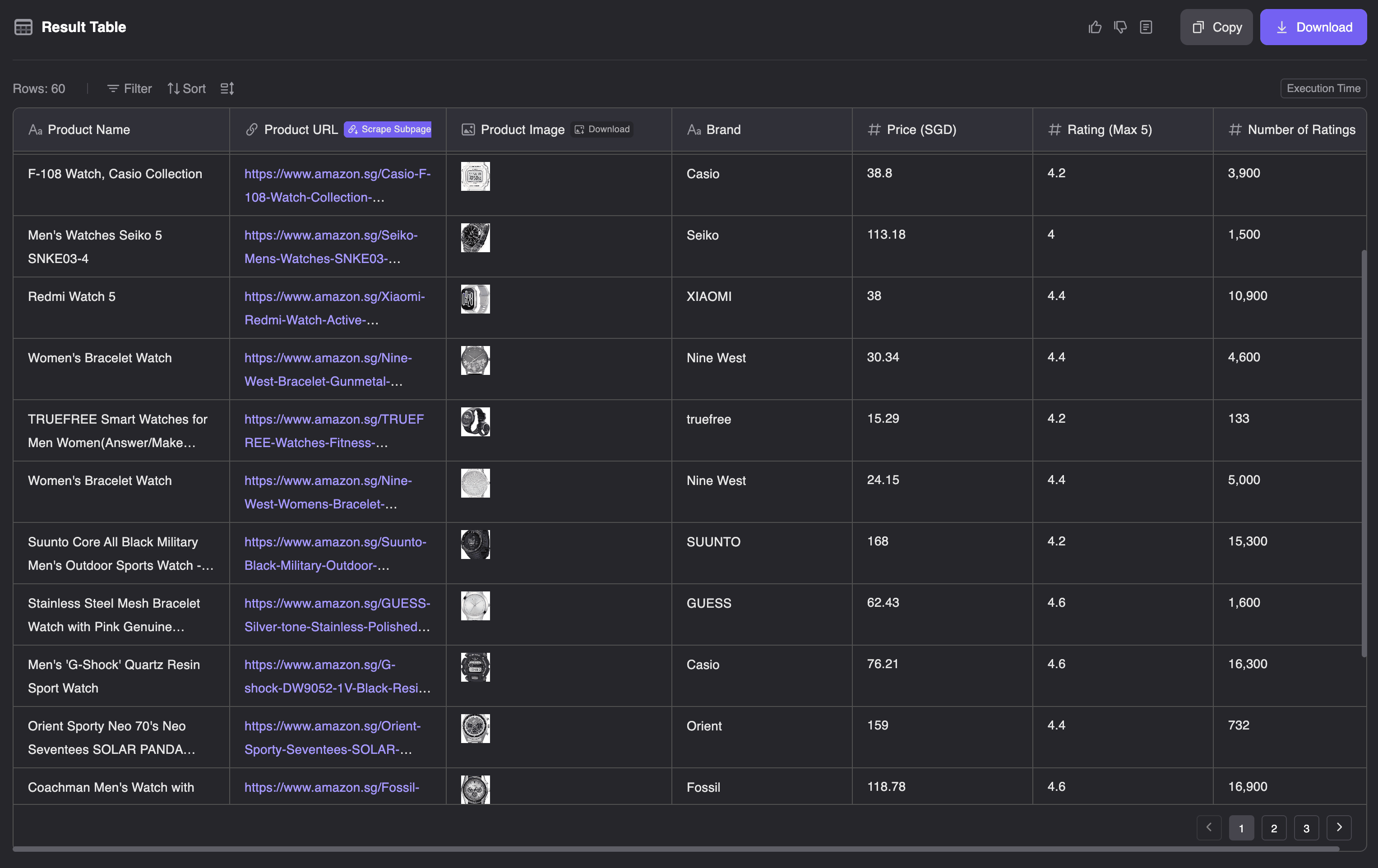Copy the result table
Image resolution: width=1378 pixels, height=868 pixels.
(x=1216, y=27)
